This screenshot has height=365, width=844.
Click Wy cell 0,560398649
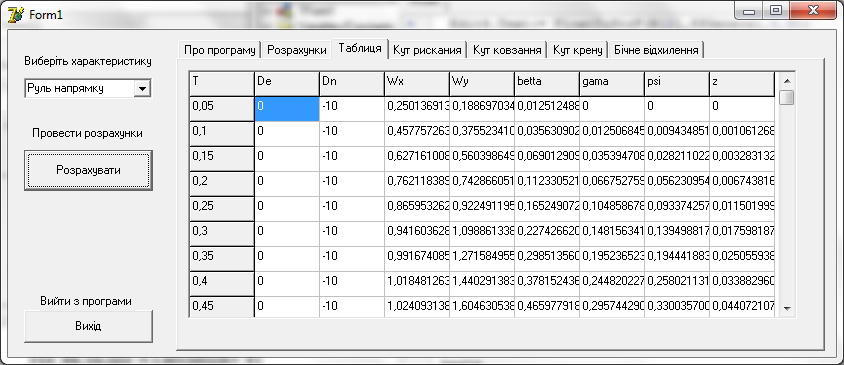[482, 159]
